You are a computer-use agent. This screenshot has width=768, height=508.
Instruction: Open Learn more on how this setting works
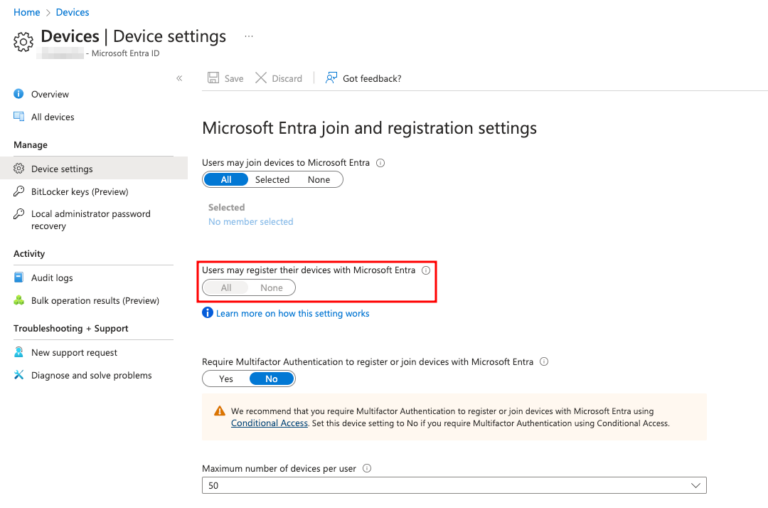(292, 313)
